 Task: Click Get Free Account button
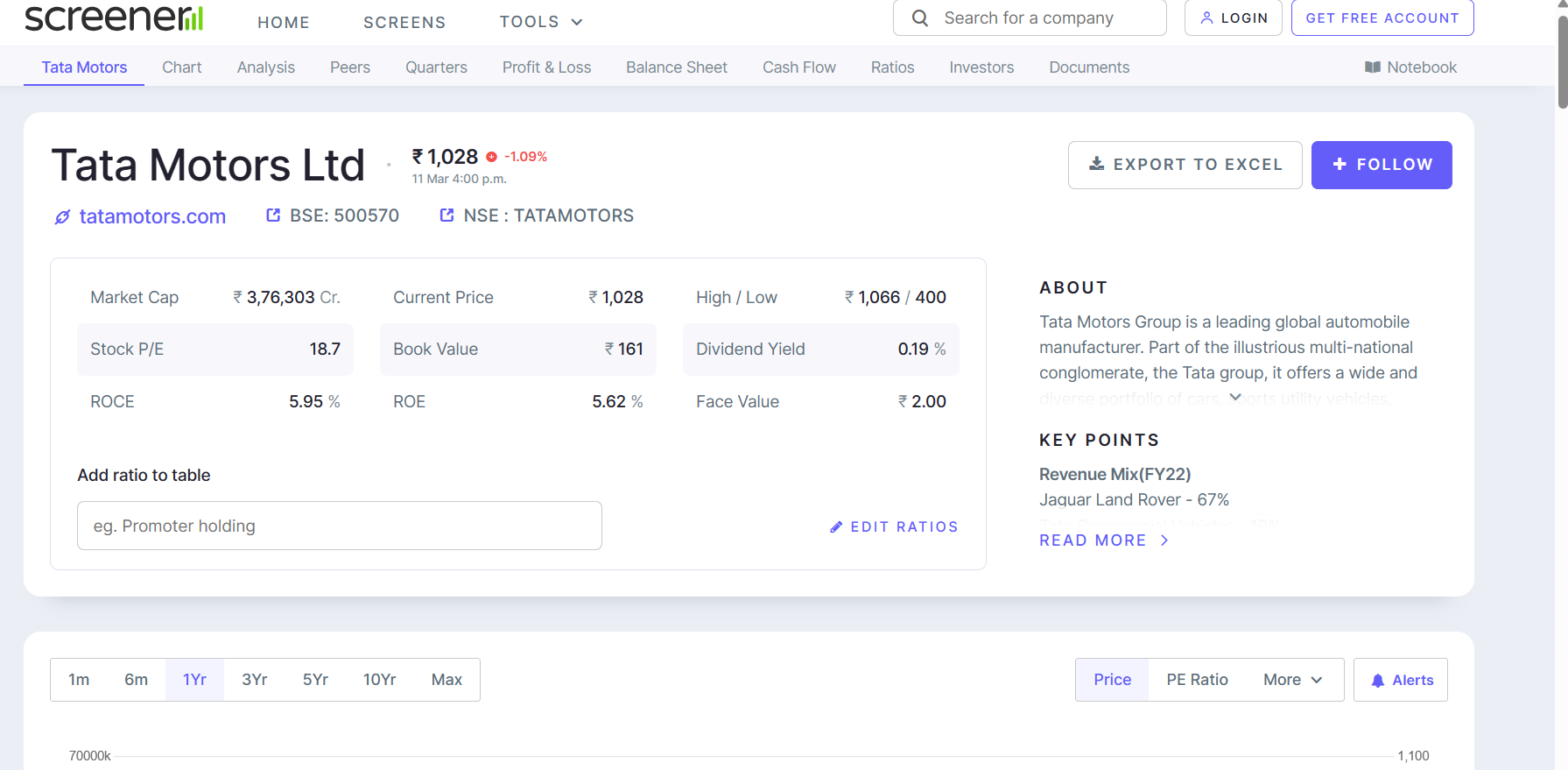click(1382, 18)
